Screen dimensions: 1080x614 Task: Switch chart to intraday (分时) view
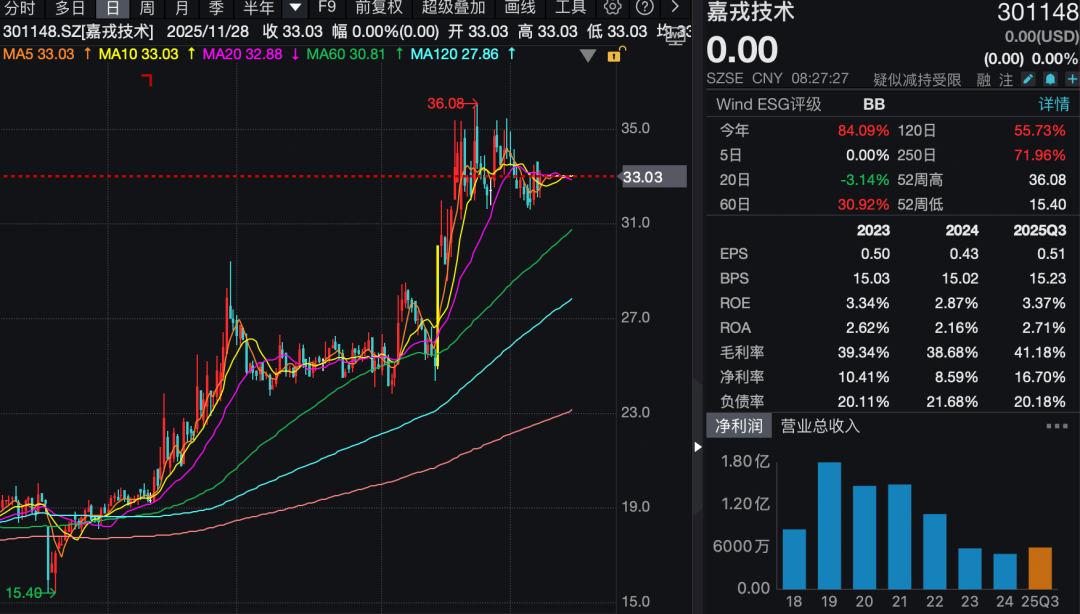click(19, 7)
